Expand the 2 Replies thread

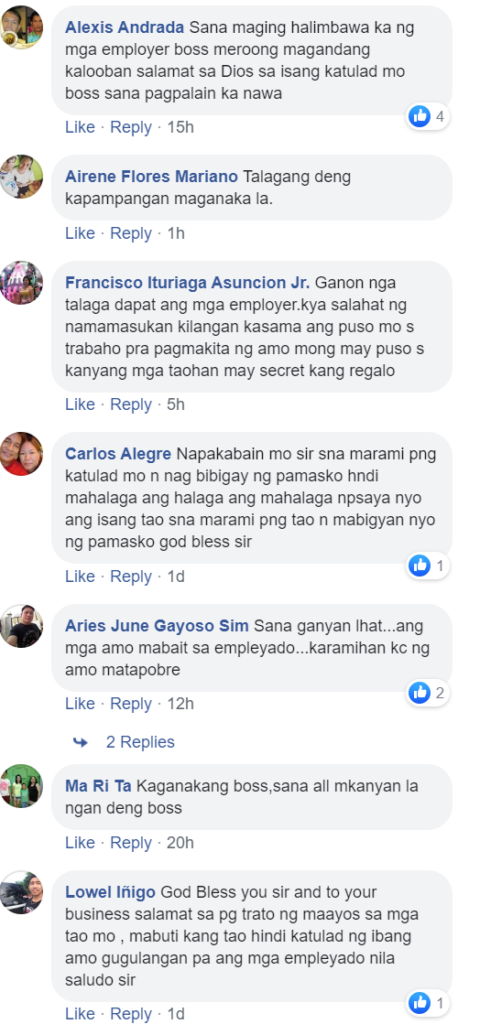coord(140,742)
